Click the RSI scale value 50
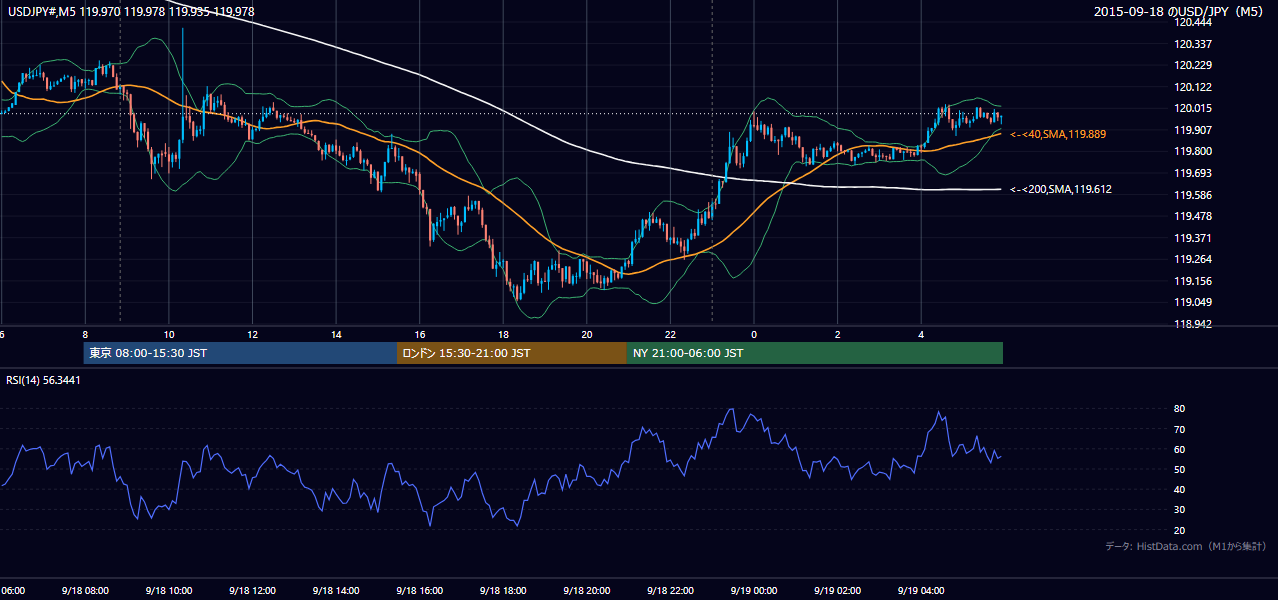 1180,469
